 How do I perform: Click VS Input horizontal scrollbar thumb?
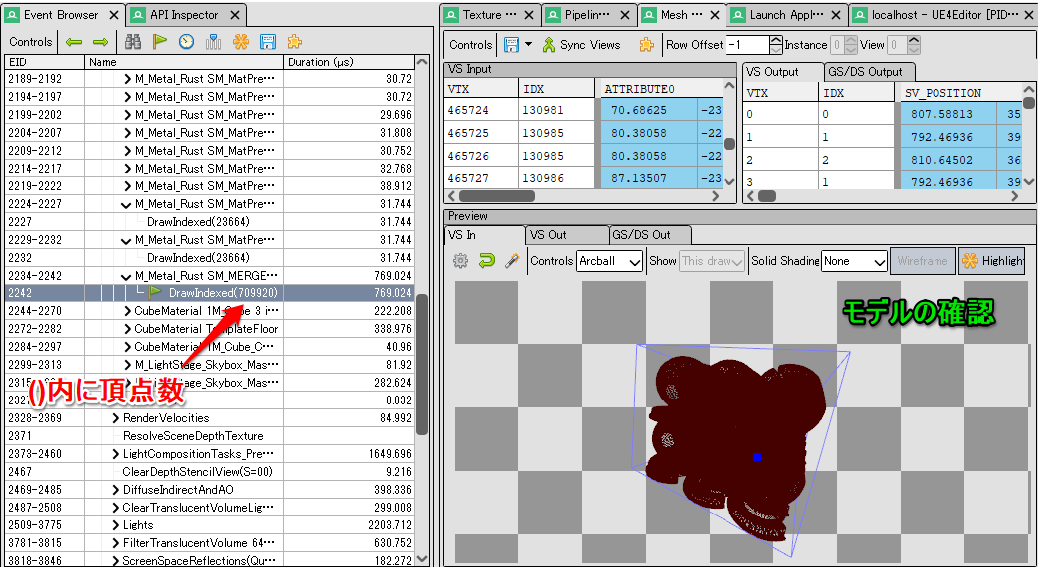point(497,196)
